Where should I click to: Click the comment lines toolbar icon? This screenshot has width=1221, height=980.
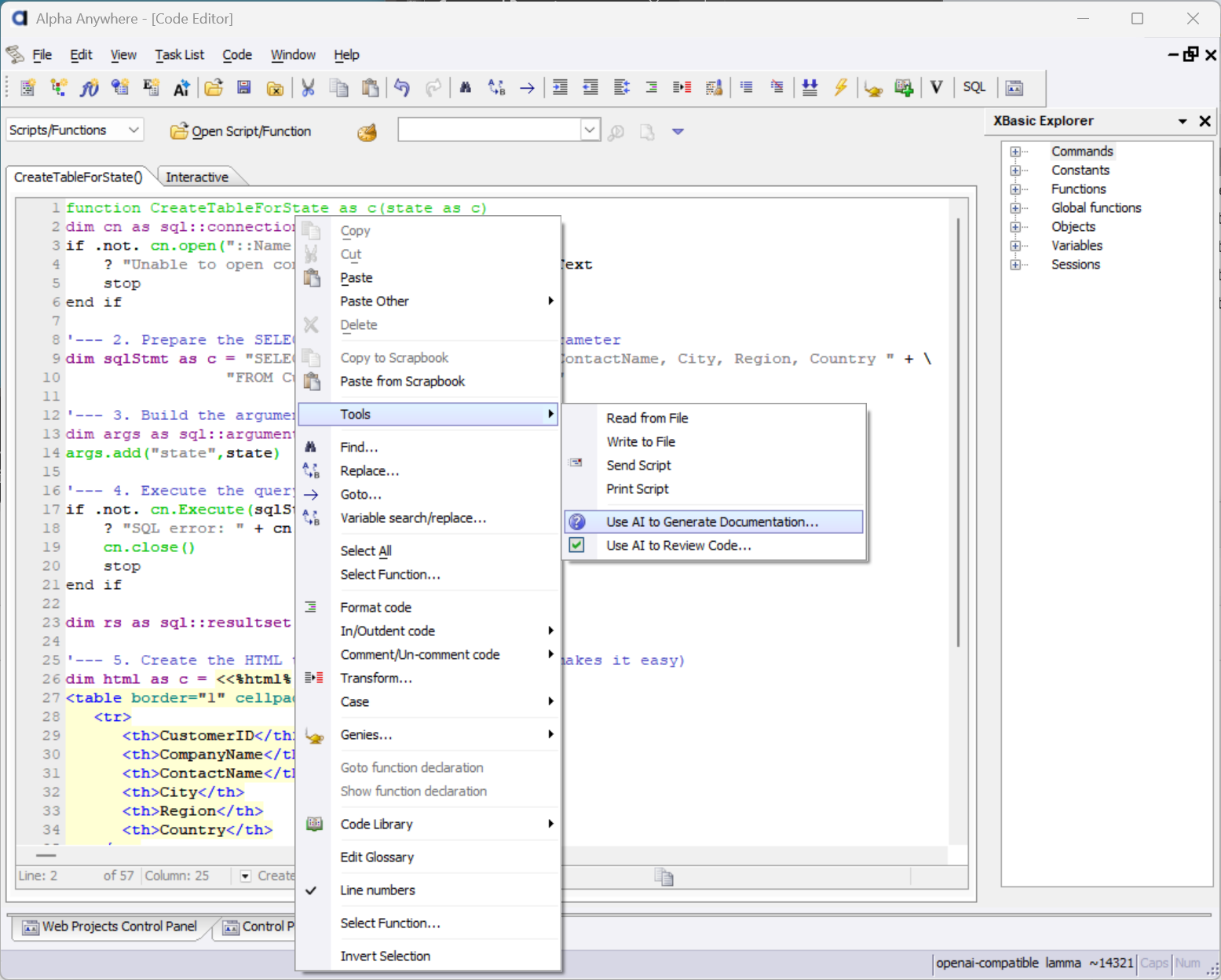[x=746, y=87]
